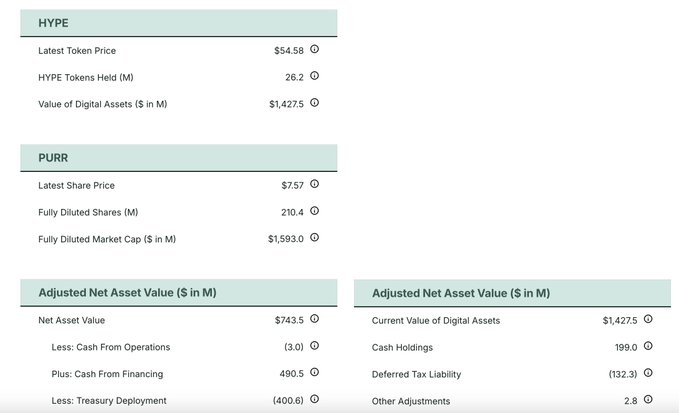Screen dimensions: 679x413
Task: Click the Latest Share Price label
Action: coord(76,186)
